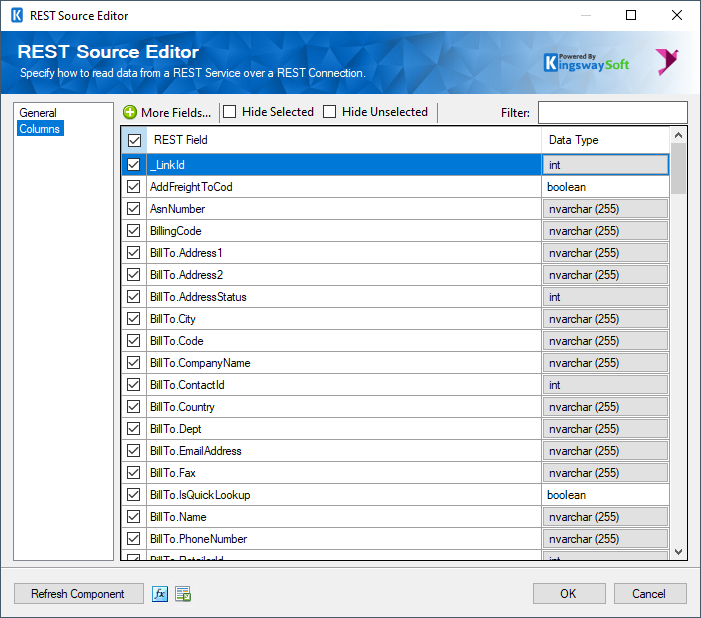Toggle Hide Unselected checkbox

pos(329,112)
